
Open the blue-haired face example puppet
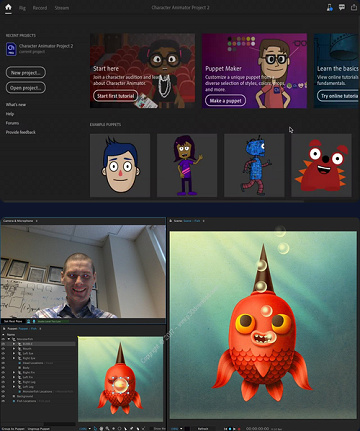[120, 165]
